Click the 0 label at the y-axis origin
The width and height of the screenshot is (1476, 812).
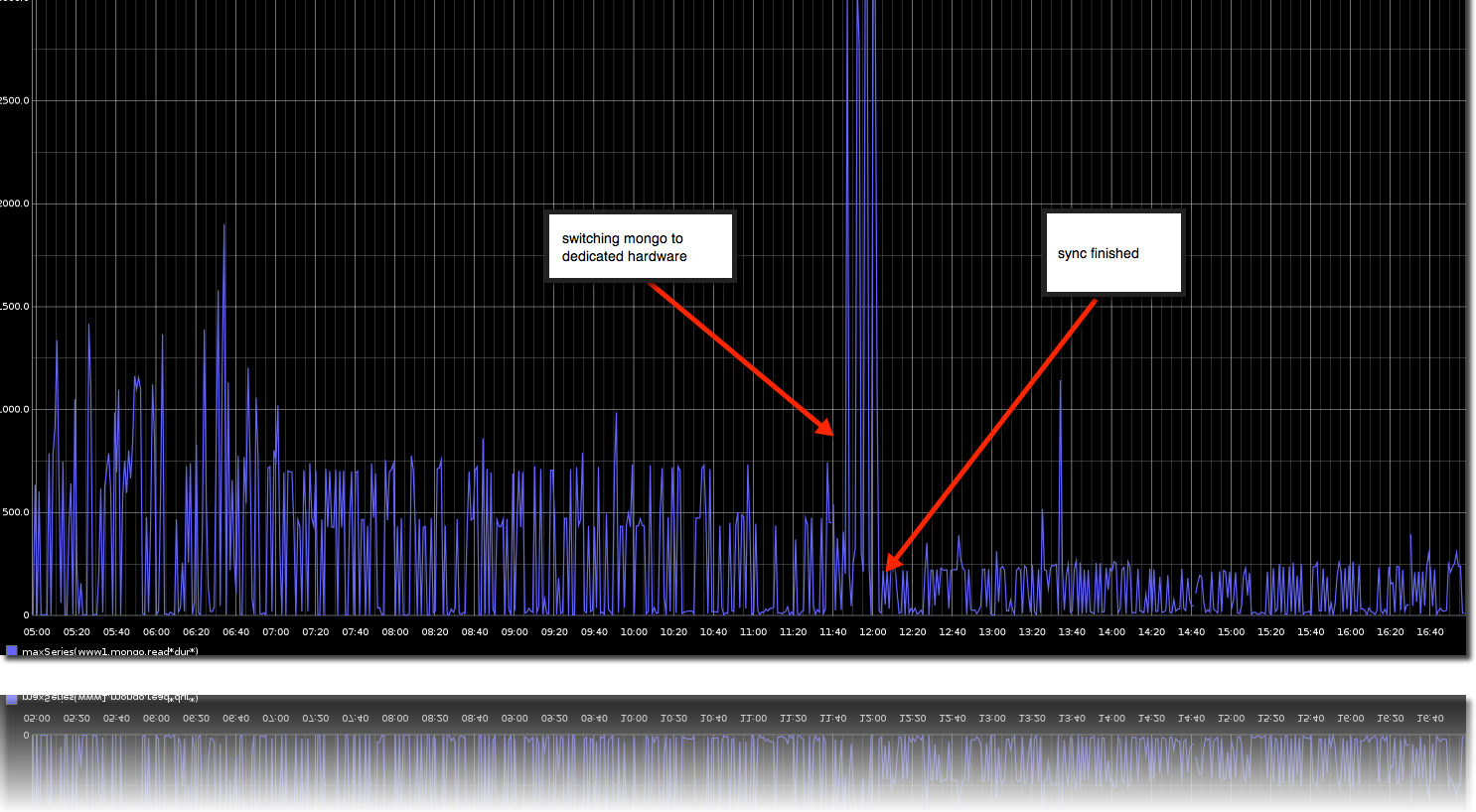26,615
